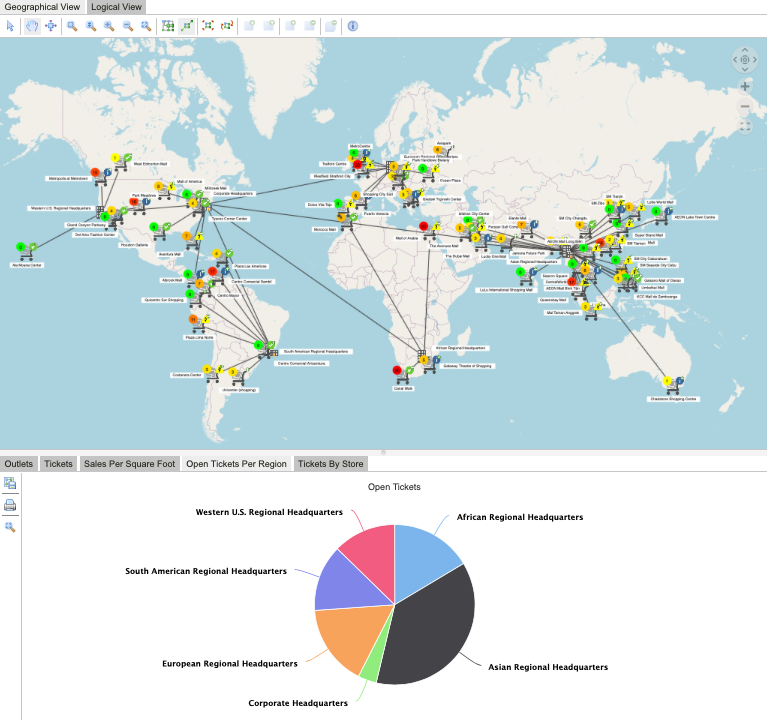The width and height of the screenshot is (767, 720).
Task: Click the blue info icon in toolbar
Action: tap(352, 26)
